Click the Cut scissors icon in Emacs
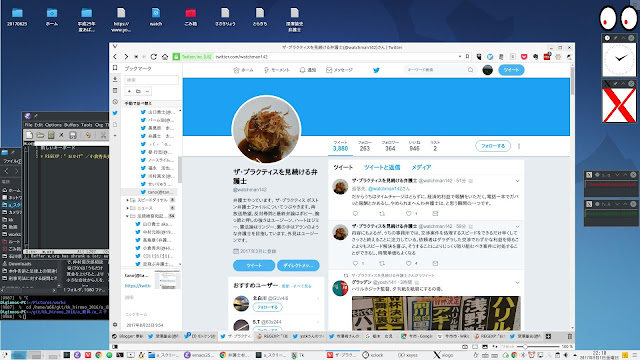Screen dimensions: 640x360 (103, 135)
